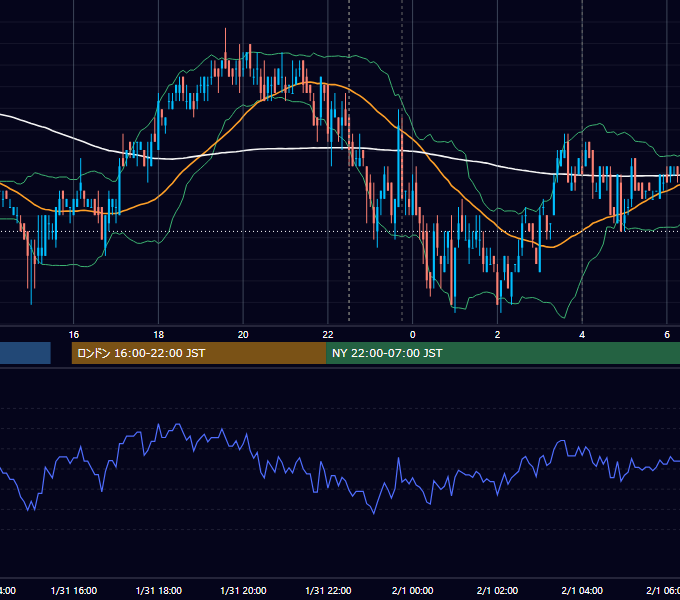The height and width of the screenshot is (600, 680).
Task: Click the '0' hour label on price chart axis
Action: coord(412,335)
